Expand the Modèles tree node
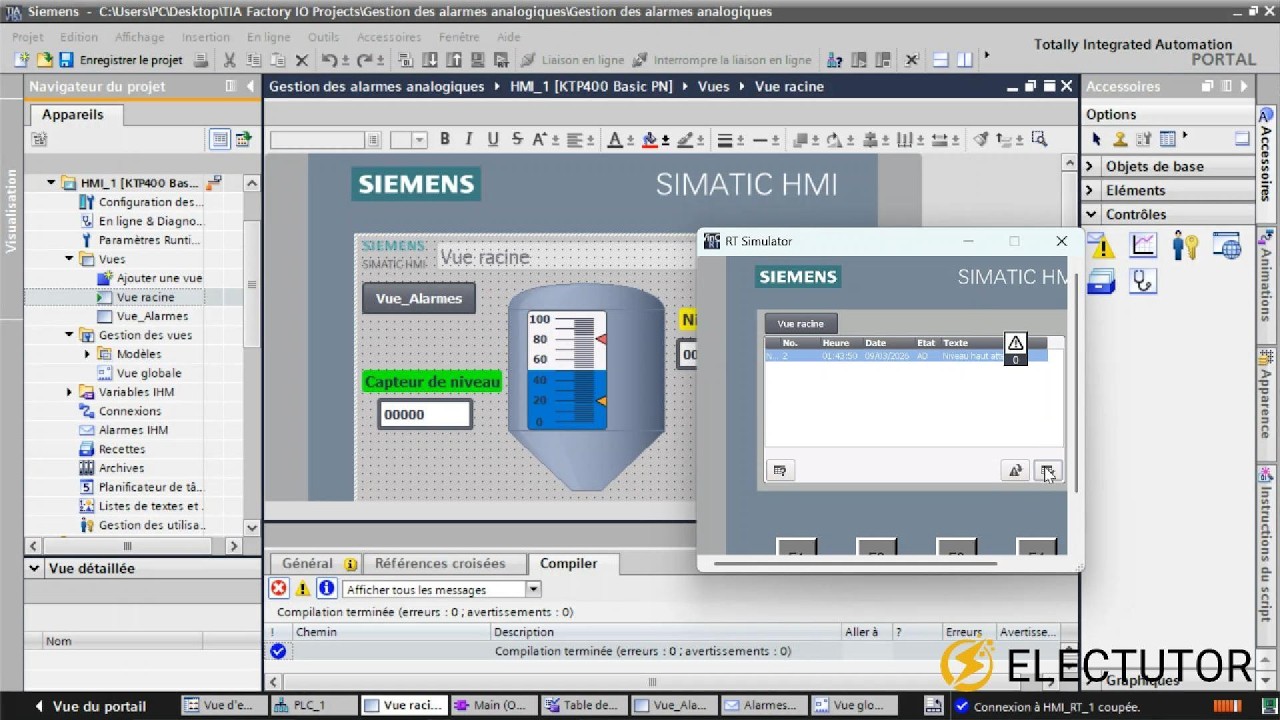Screen dimensions: 1280x720 [x=87, y=354]
